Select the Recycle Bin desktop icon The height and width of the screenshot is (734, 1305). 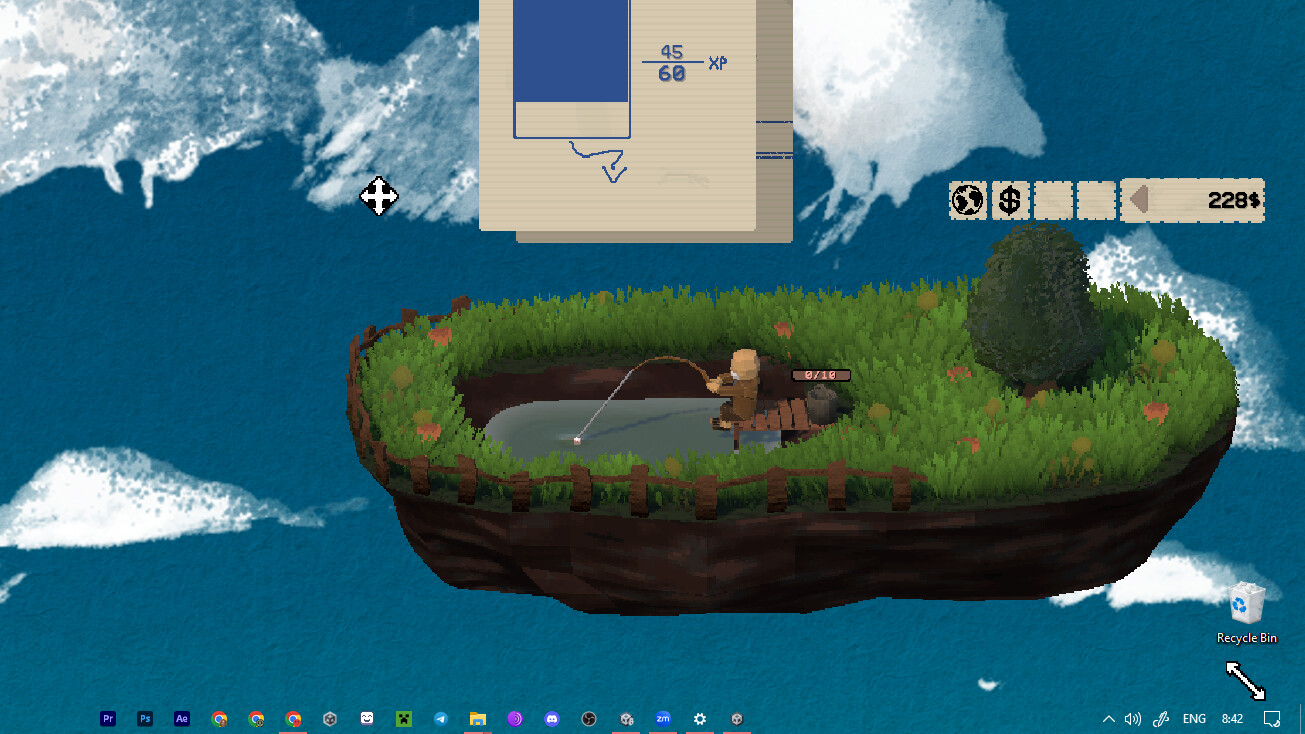1247,613
